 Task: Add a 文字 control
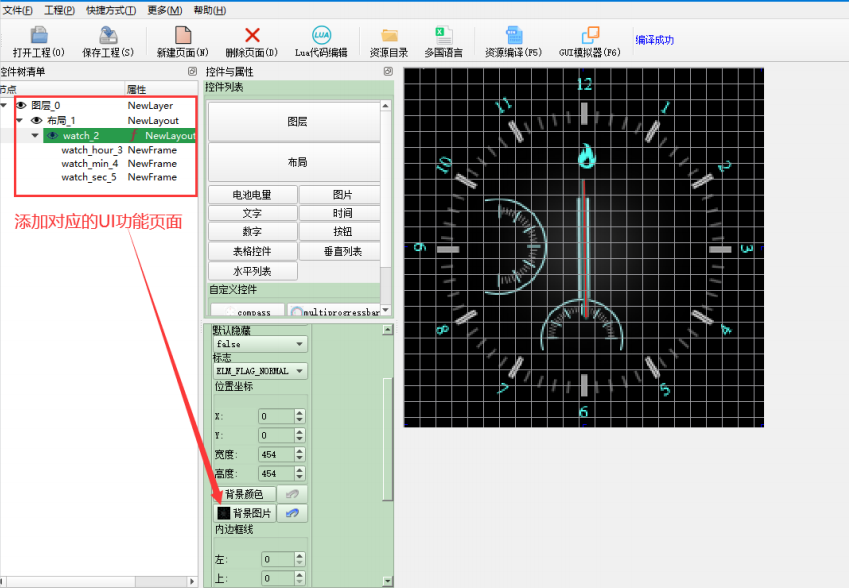[x=253, y=213]
